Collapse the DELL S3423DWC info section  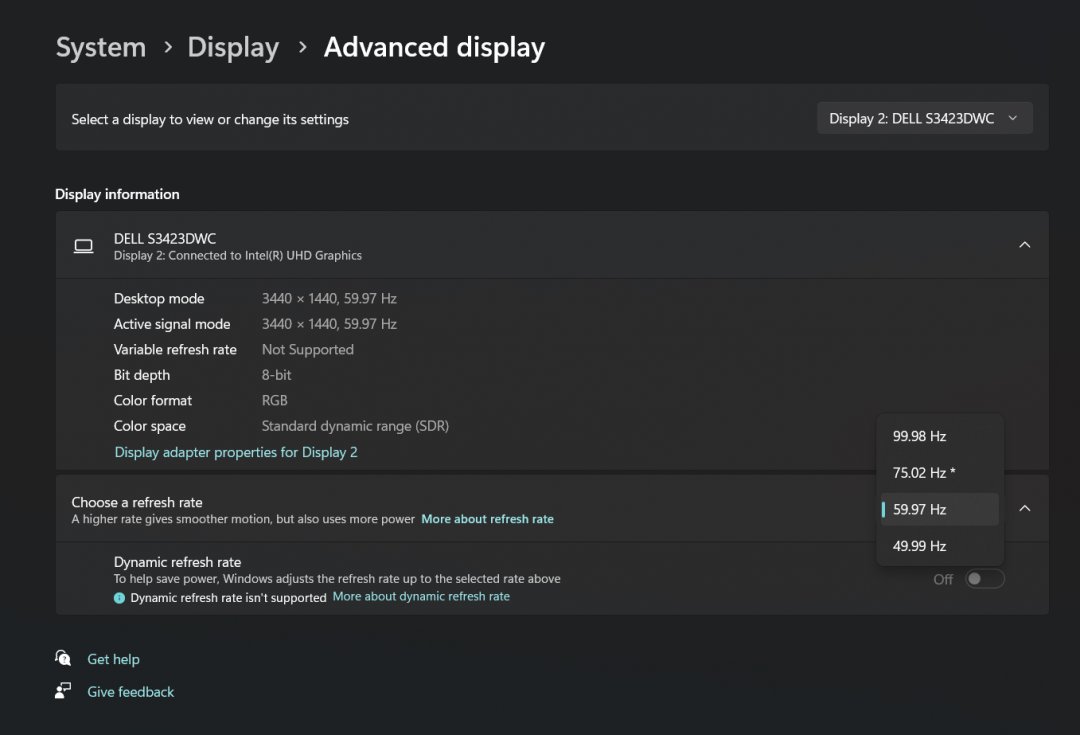click(1025, 245)
